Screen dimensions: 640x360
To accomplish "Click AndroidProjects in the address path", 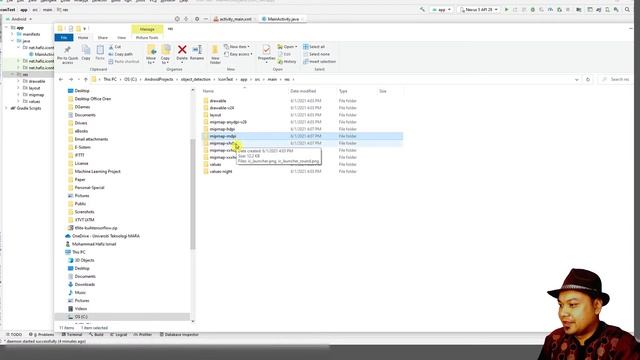I will point(159,80).
